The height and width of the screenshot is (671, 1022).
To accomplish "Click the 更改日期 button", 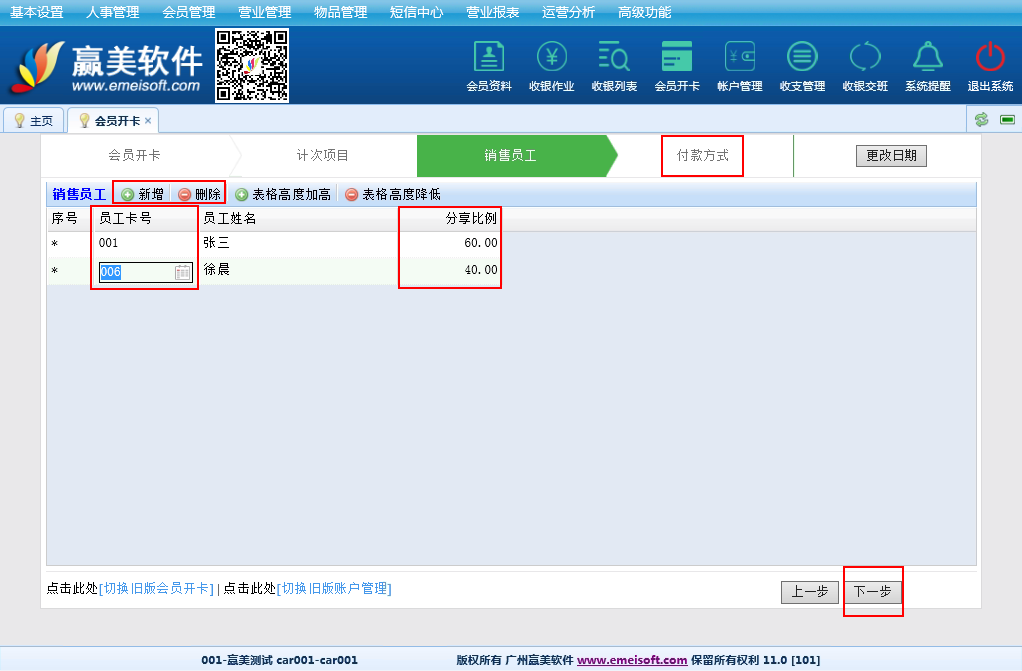I will point(891,156).
